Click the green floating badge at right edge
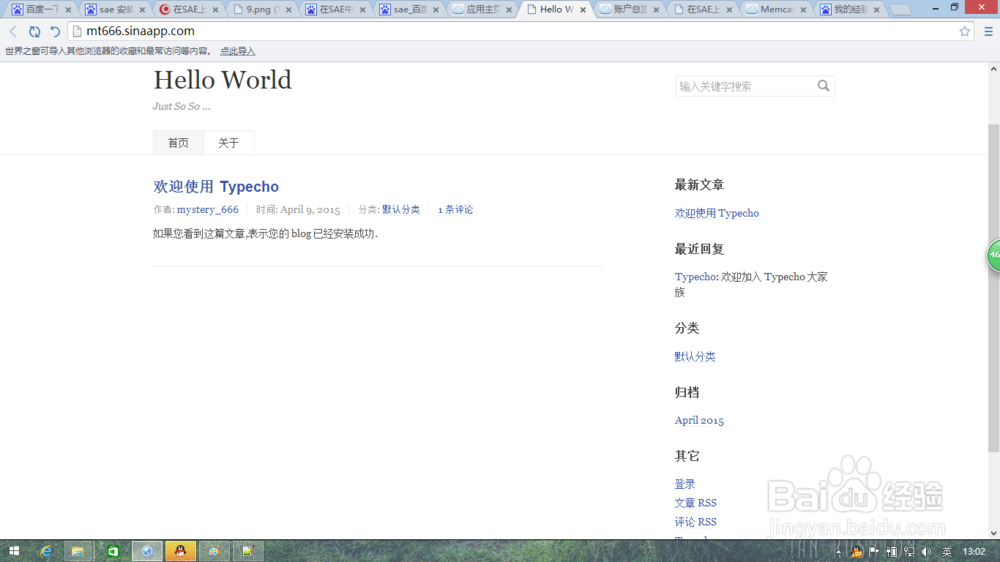 (x=994, y=255)
